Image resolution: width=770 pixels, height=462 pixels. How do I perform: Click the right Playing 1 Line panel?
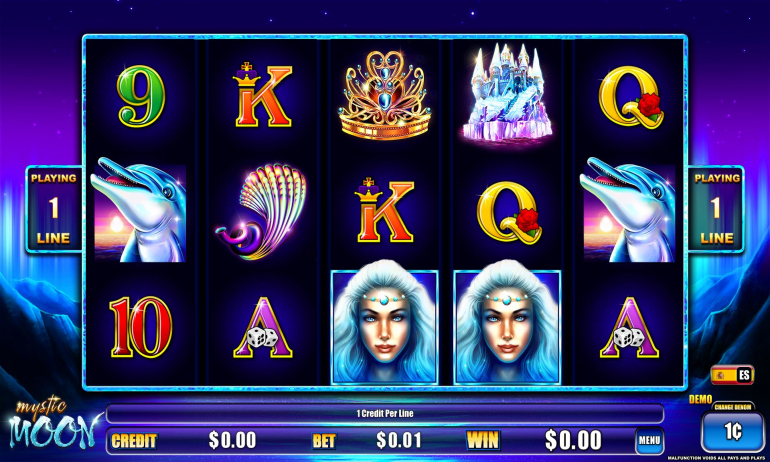coord(716,209)
